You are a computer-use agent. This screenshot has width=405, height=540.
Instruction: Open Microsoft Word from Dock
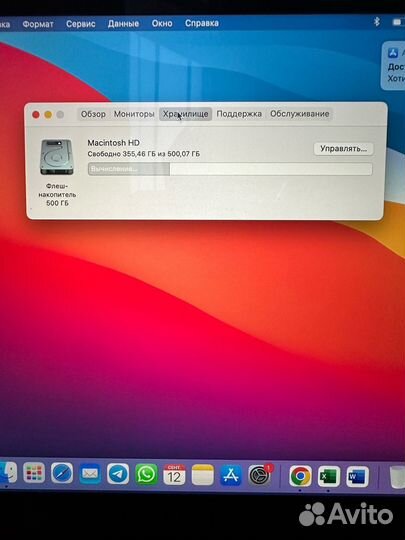point(357,477)
